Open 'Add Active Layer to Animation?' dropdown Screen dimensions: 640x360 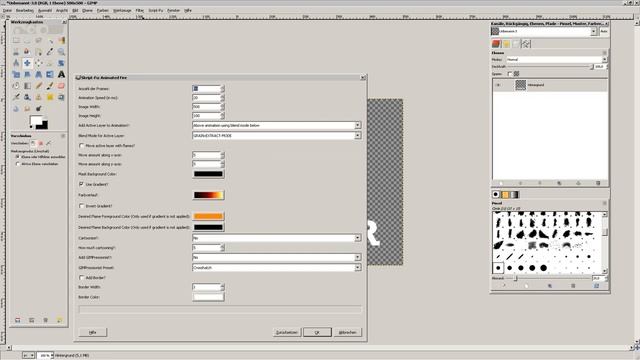pos(276,125)
